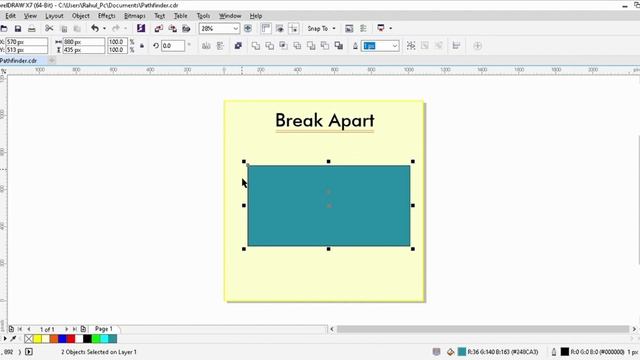Viewport: 640px width, 360px height.
Task: Open the Search content icon
Action: 141,28
